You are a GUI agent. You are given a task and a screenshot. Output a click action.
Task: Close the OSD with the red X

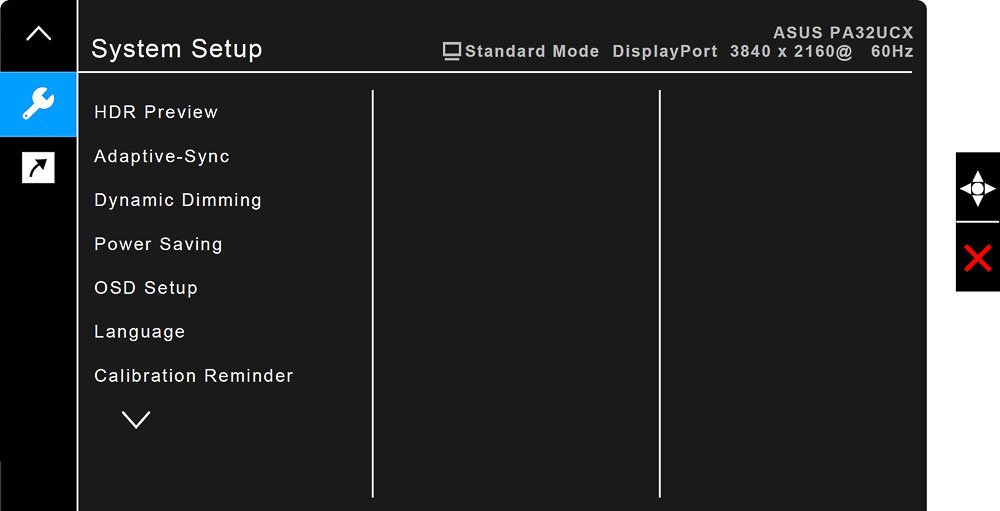(978, 258)
